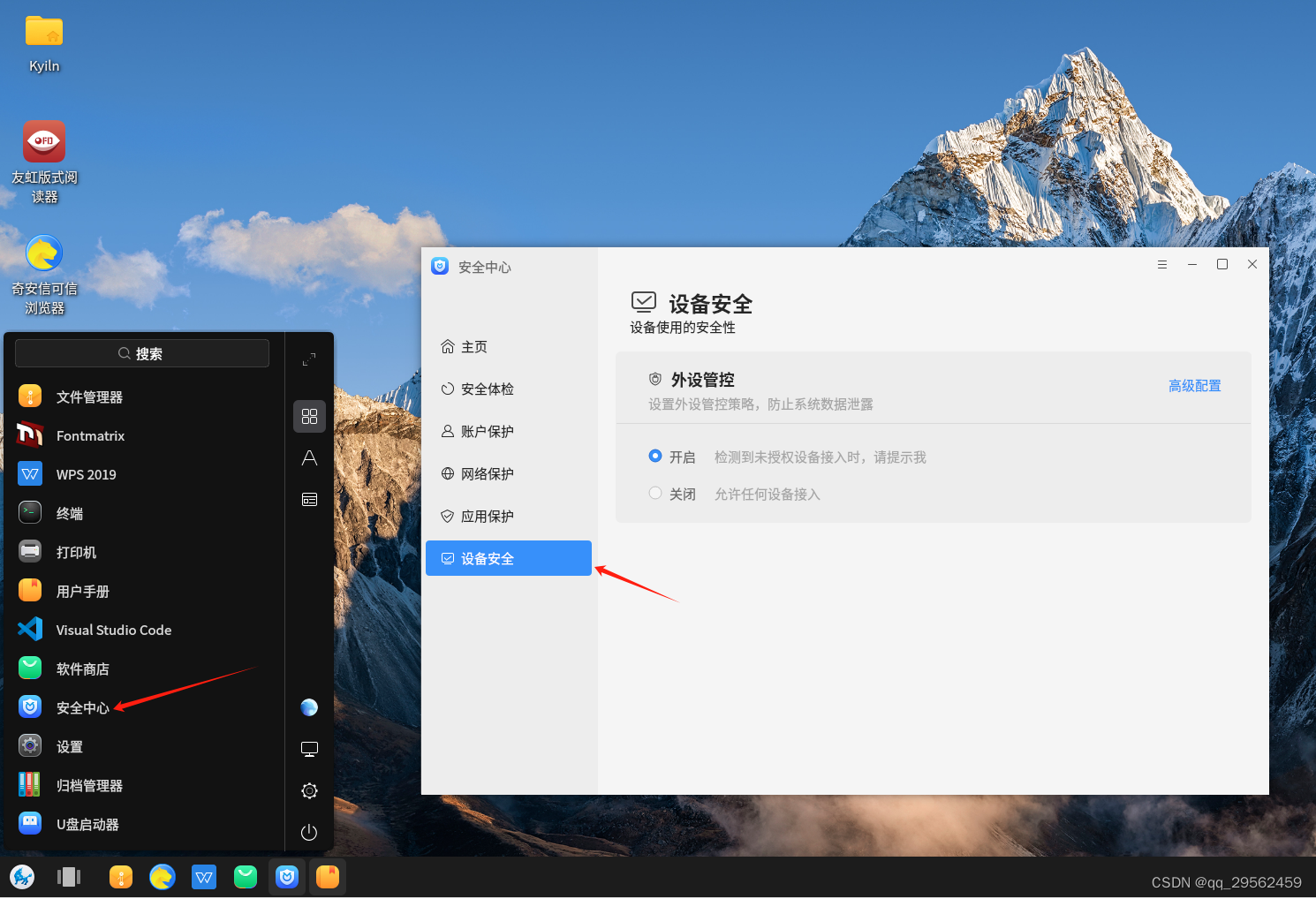Switch to category view in start menu

pyautogui.click(x=309, y=499)
